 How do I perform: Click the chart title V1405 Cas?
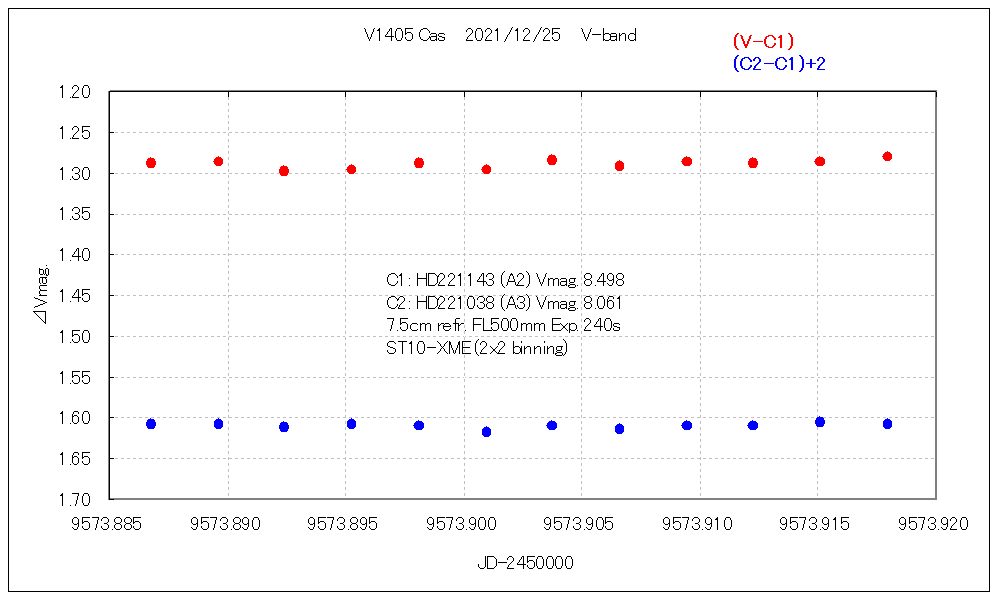(405, 35)
